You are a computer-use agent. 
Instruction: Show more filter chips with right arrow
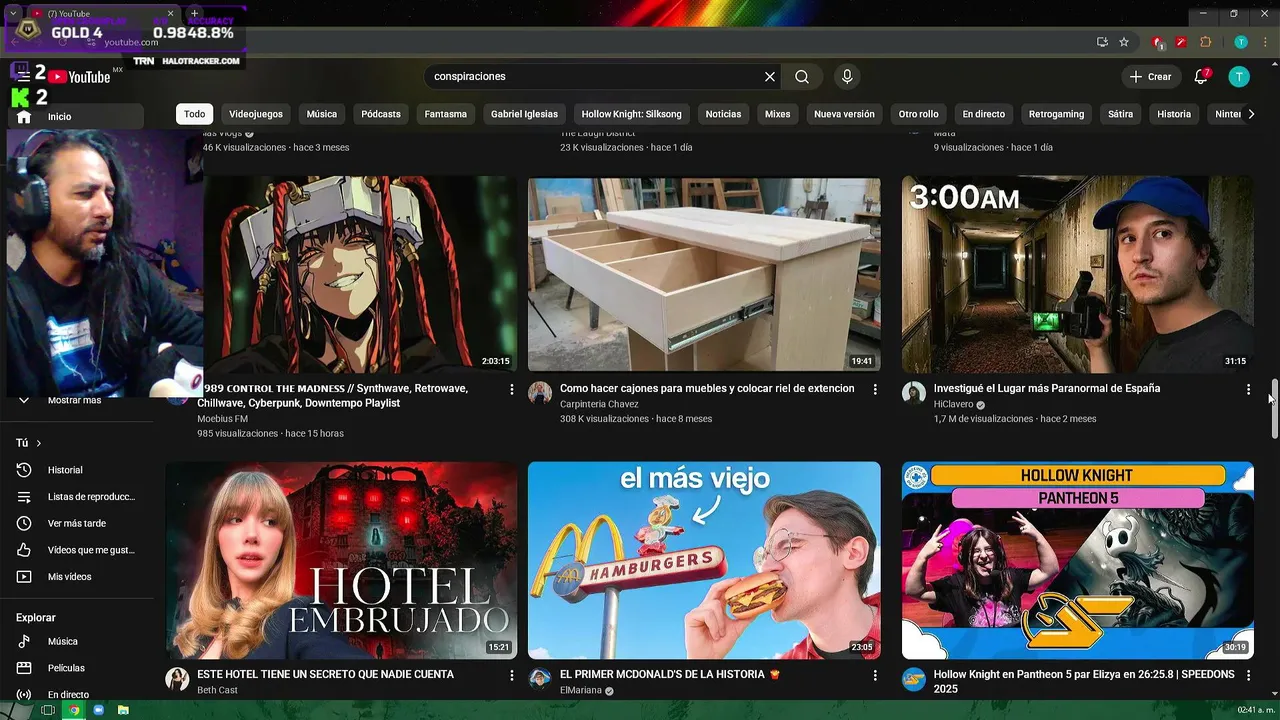point(1250,114)
